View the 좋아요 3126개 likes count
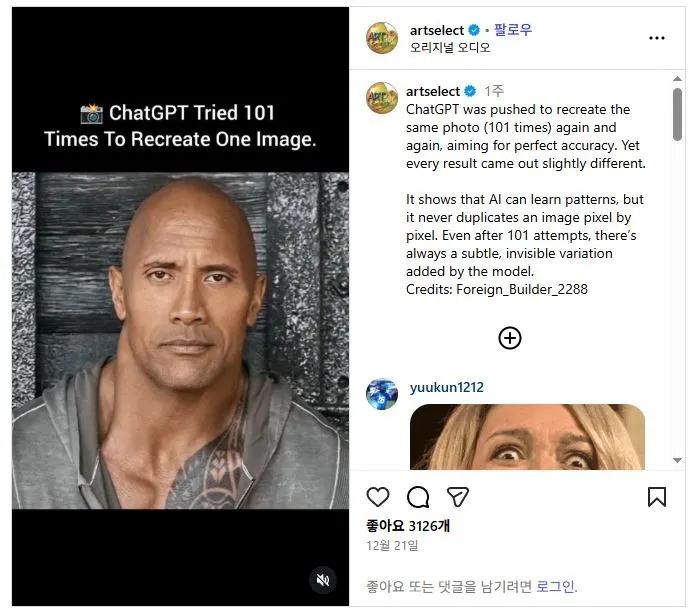 click(408, 526)
